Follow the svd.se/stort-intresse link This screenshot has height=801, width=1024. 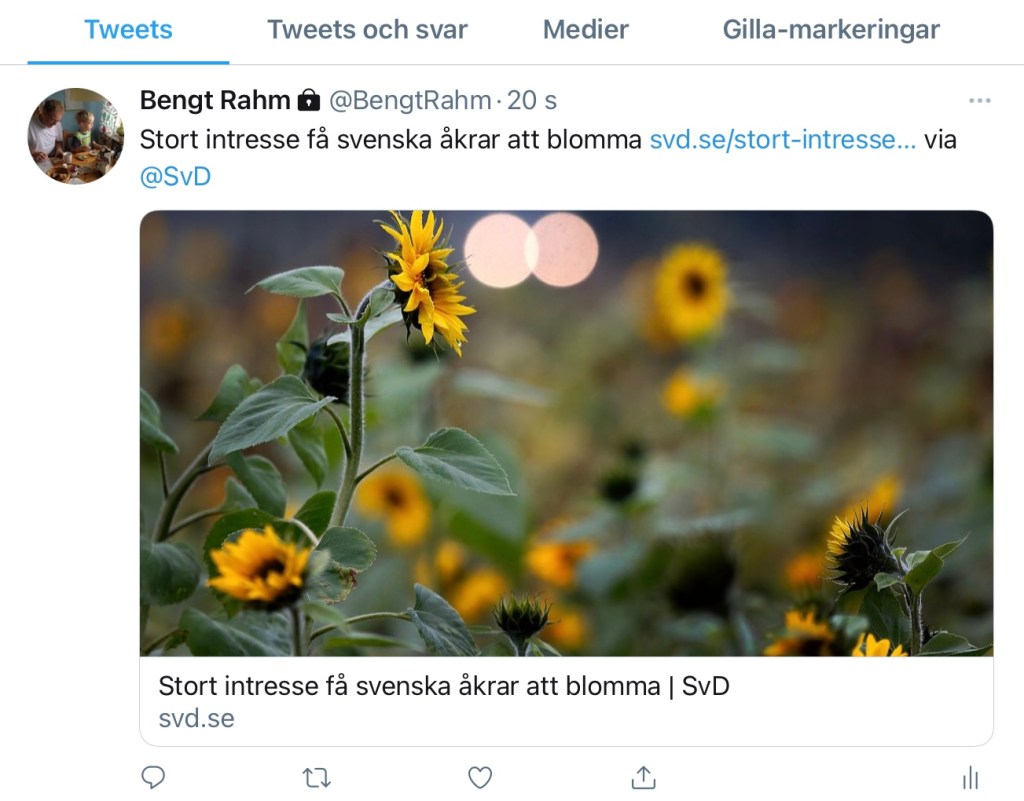[782, 139]
